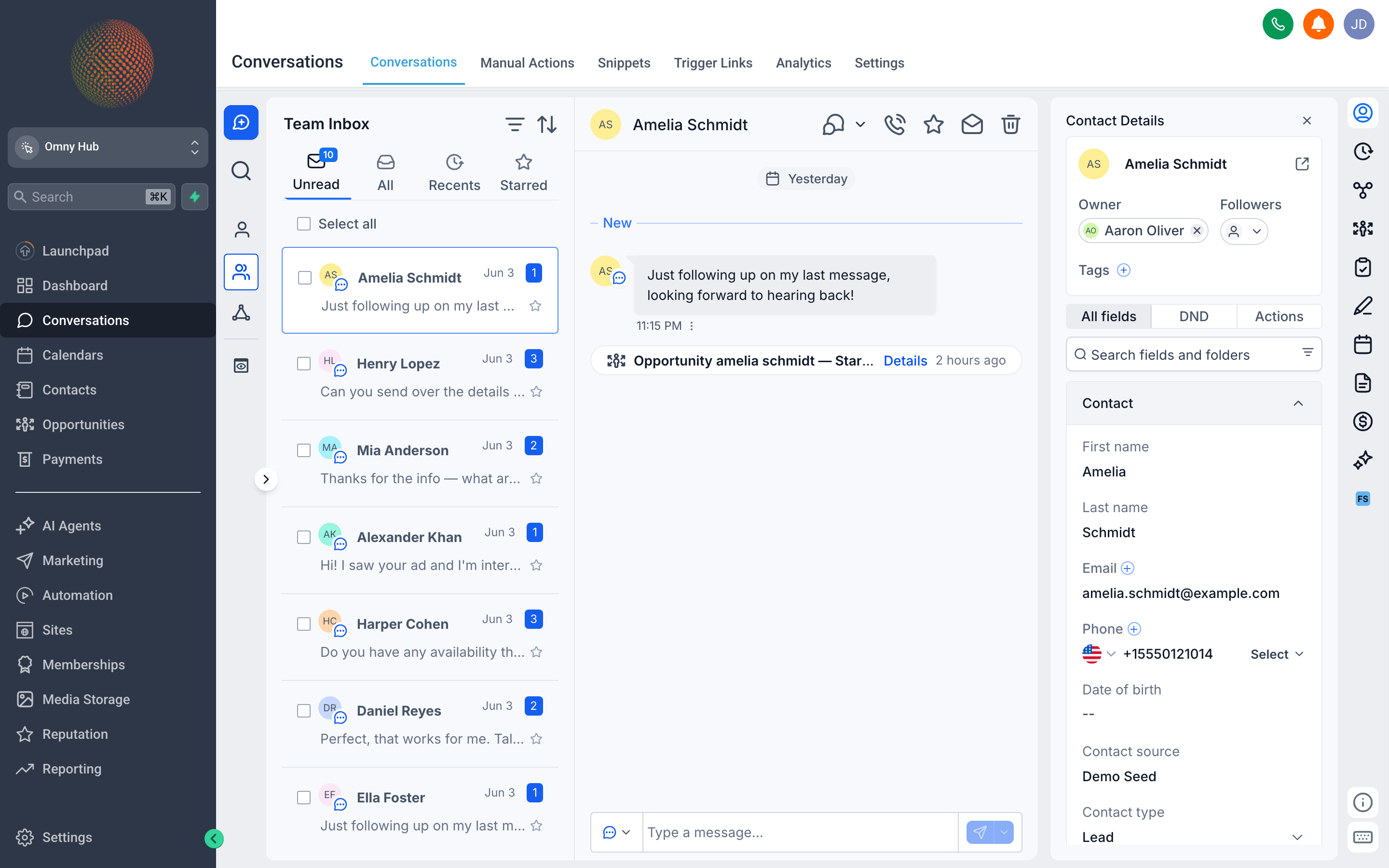Open the Contact type Lead dropdown
The height and width of the screenshot is (868, 1389).
tap(1193, 837)
